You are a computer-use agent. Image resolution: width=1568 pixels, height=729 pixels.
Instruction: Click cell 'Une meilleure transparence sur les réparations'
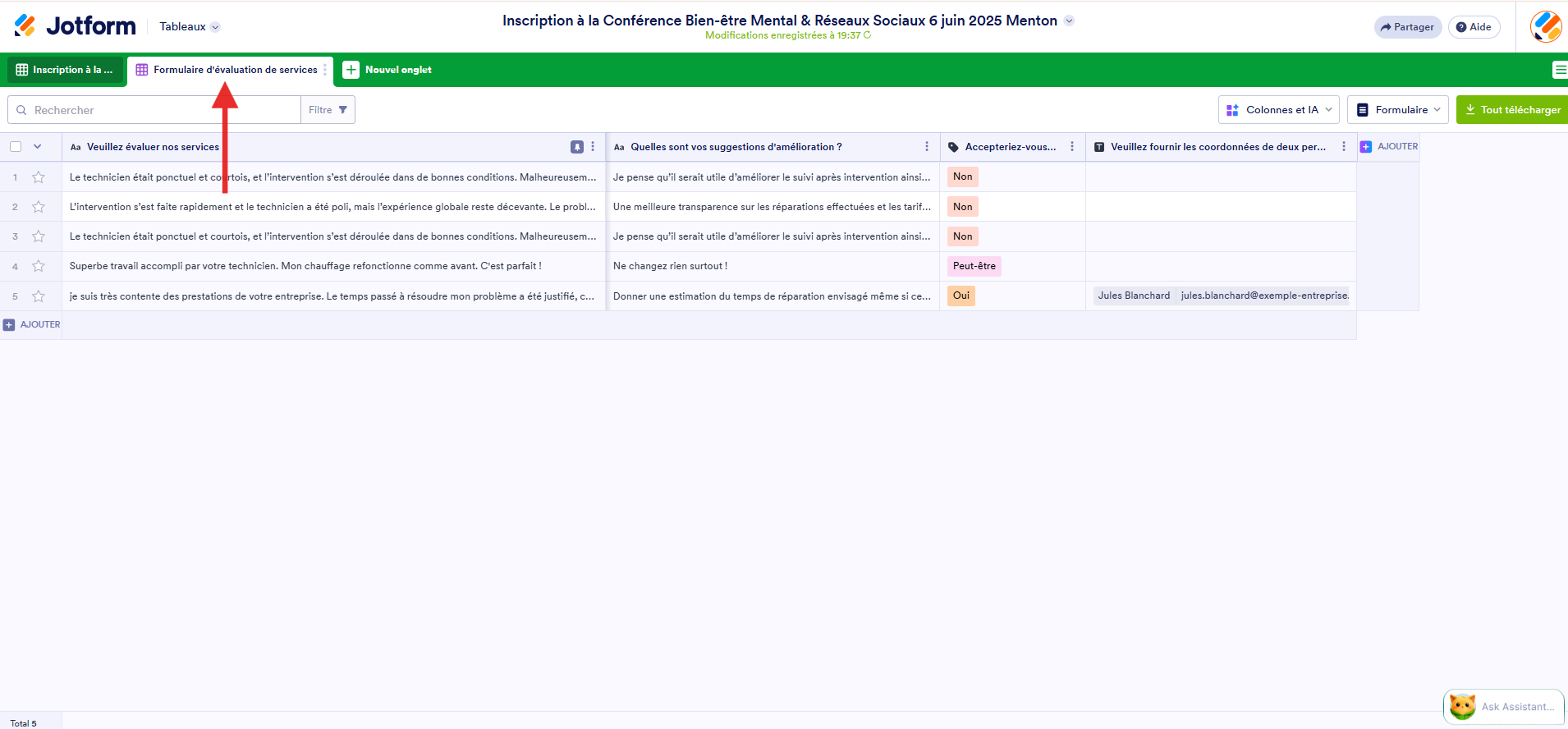[x=773, y=207]
